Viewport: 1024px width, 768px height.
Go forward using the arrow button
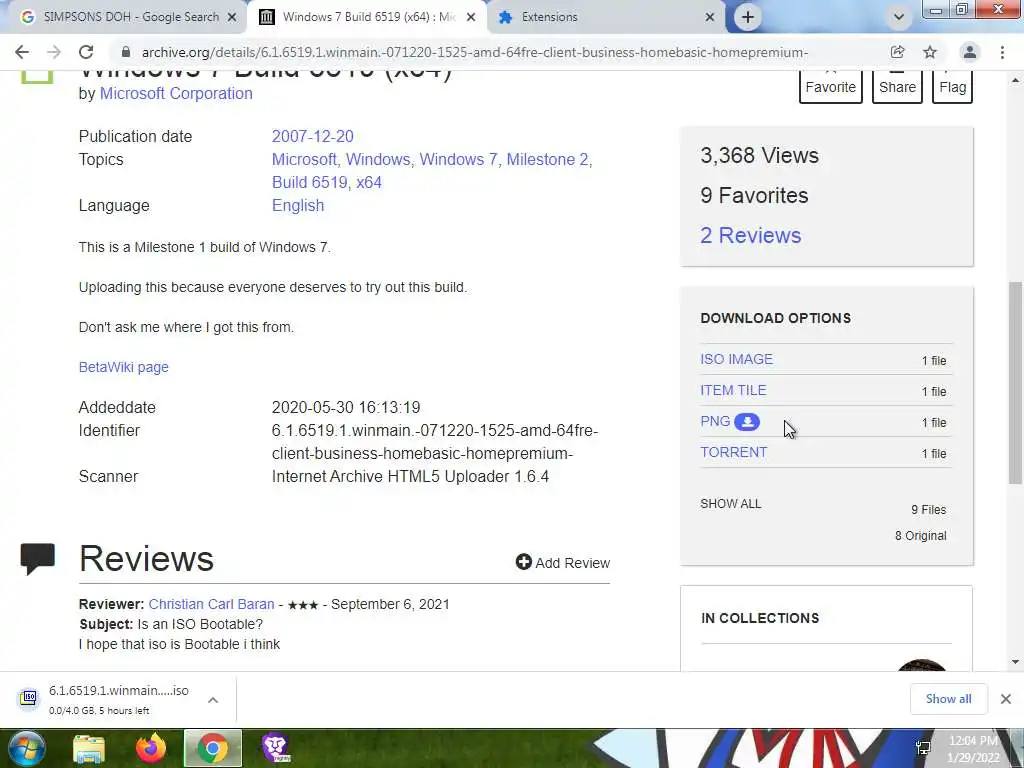click(54, 52)
